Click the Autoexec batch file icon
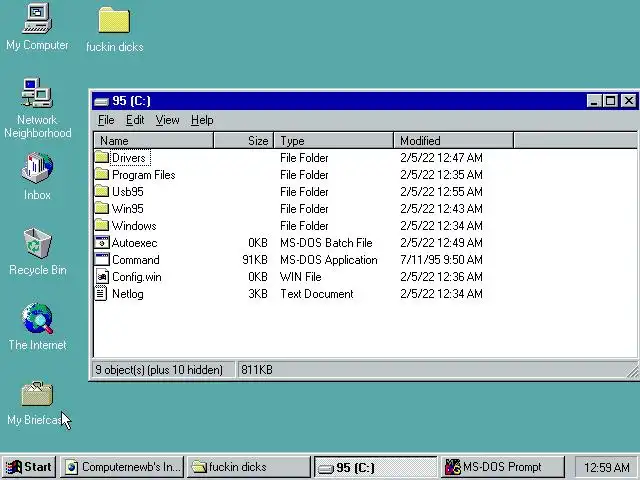 (102, 242)
